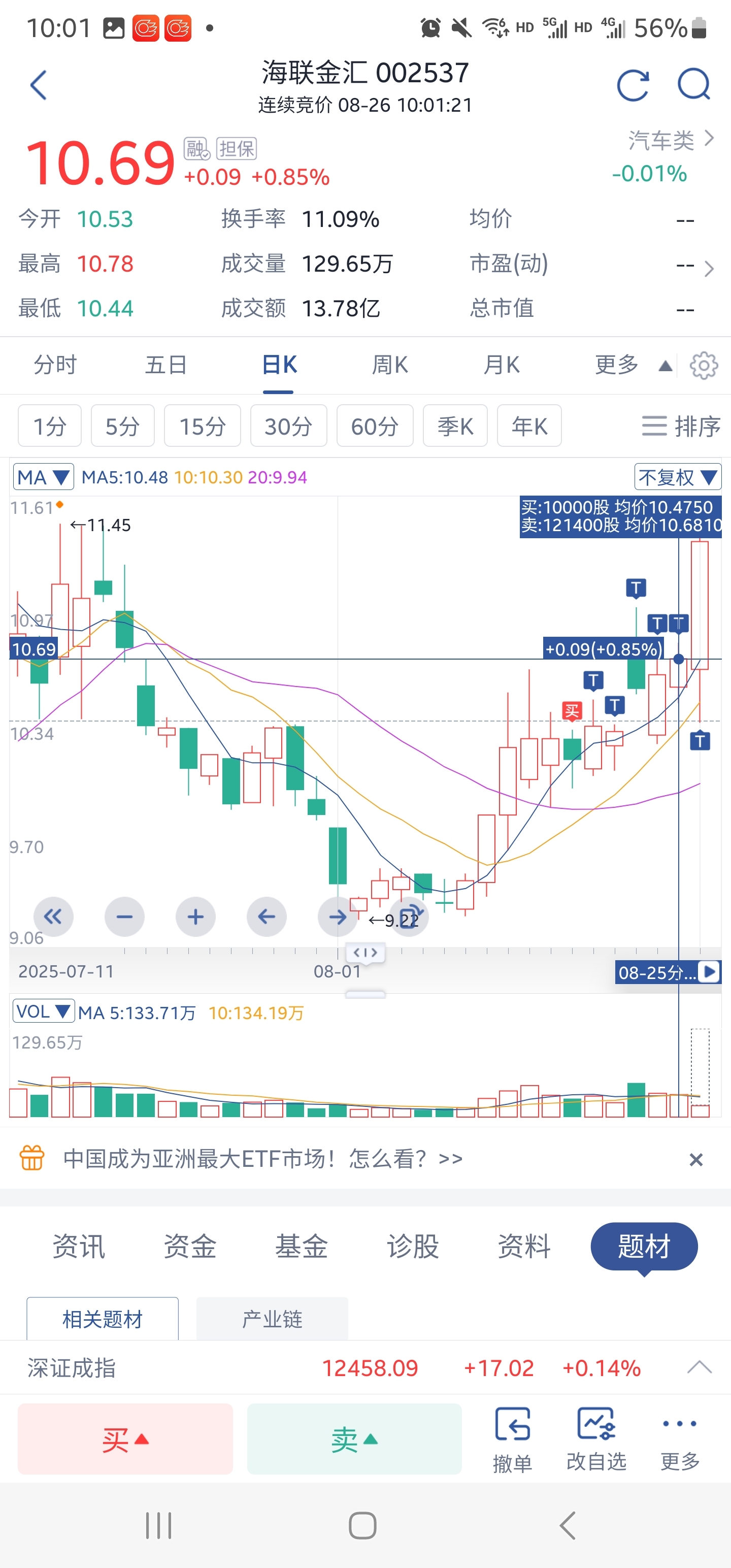Image resolution: width=731 pixels, height=1568 pixels.
Task: Switch to 分时 chart tab
Action: [55, 365]
